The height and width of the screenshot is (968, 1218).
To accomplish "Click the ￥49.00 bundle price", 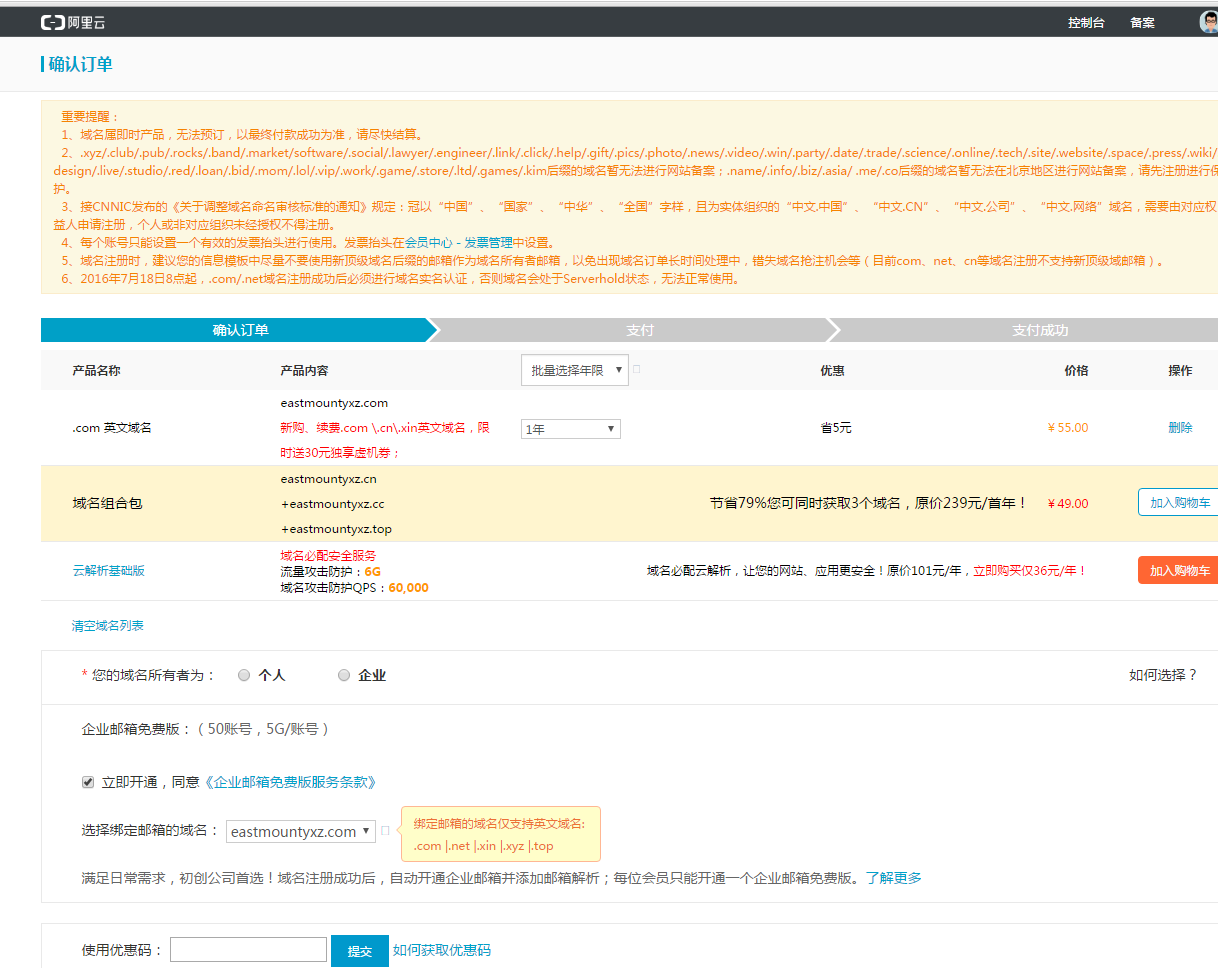I will click(1067, 503).
